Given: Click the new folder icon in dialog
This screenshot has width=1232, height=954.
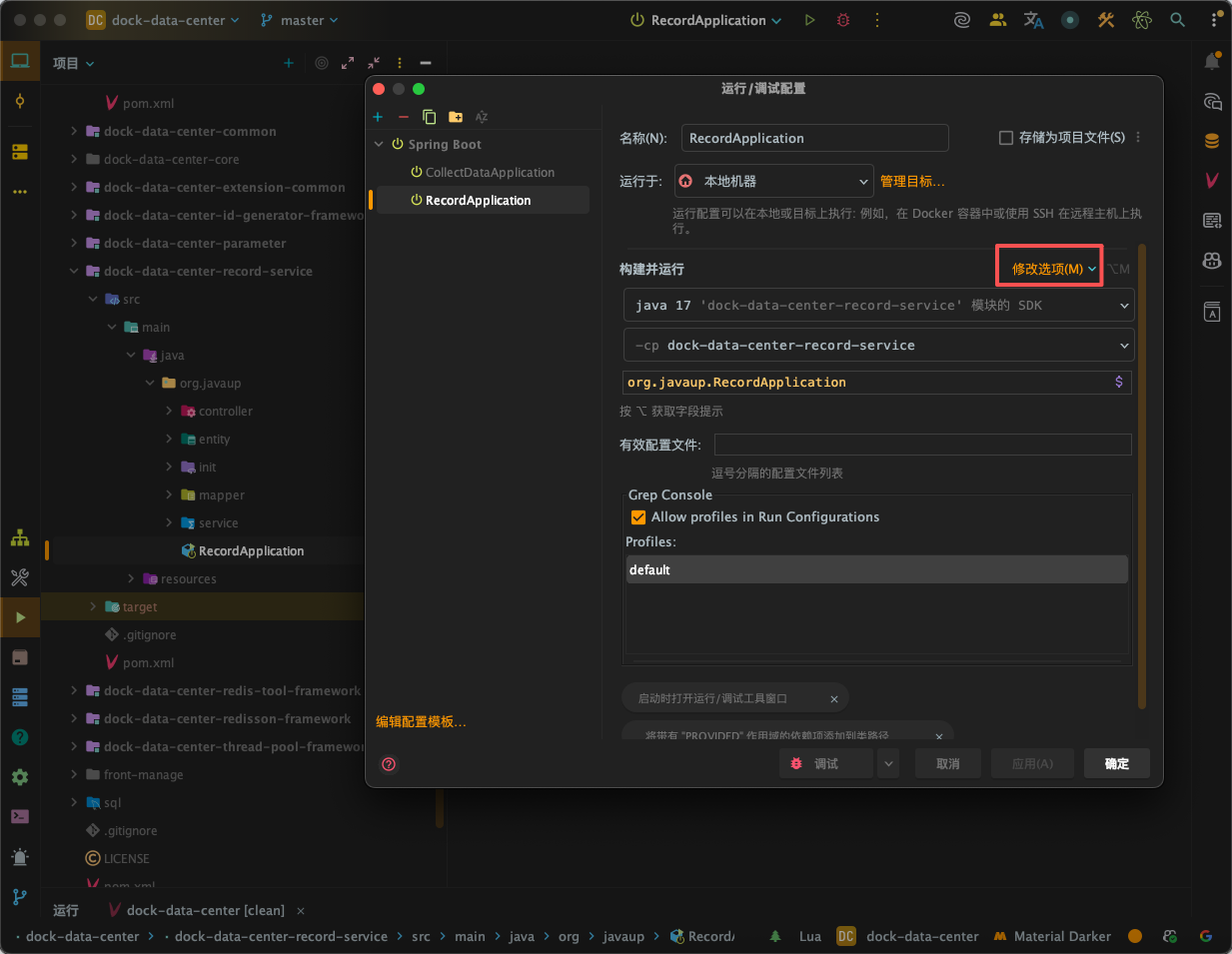Looking at the screenshot, I should (456, 117).
